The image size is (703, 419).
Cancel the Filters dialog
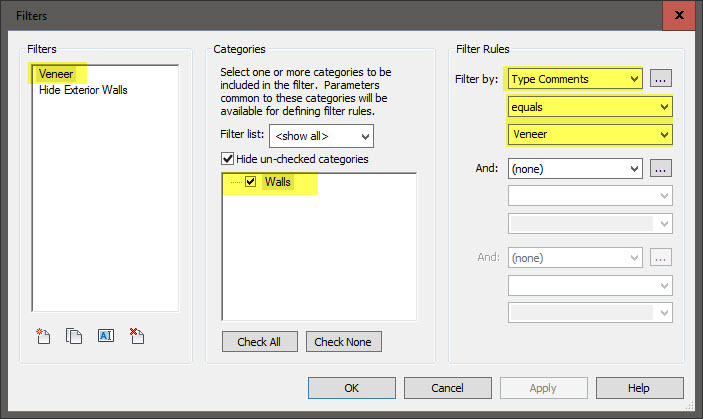coord(447,388)
